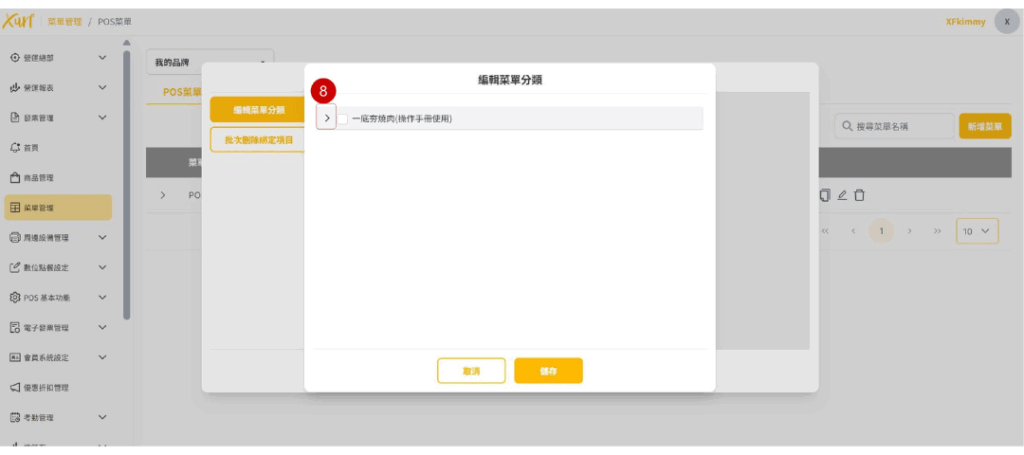This screenshot has height=455, width=1024.
Task: Click the 搜尋菜單名稱 search field
Action: tap(893, 126)
